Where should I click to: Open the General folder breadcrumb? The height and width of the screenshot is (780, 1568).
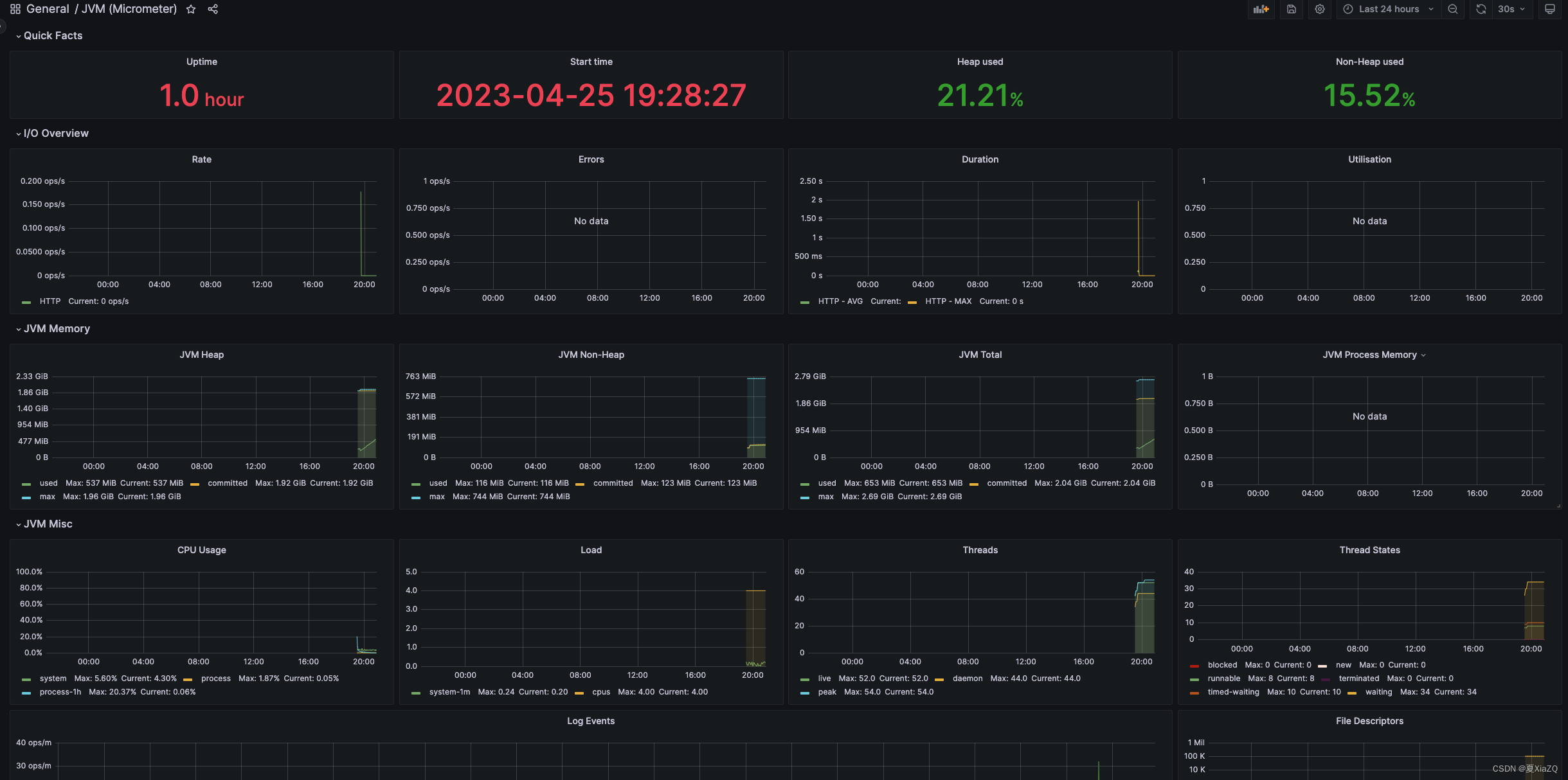(48, 9)
